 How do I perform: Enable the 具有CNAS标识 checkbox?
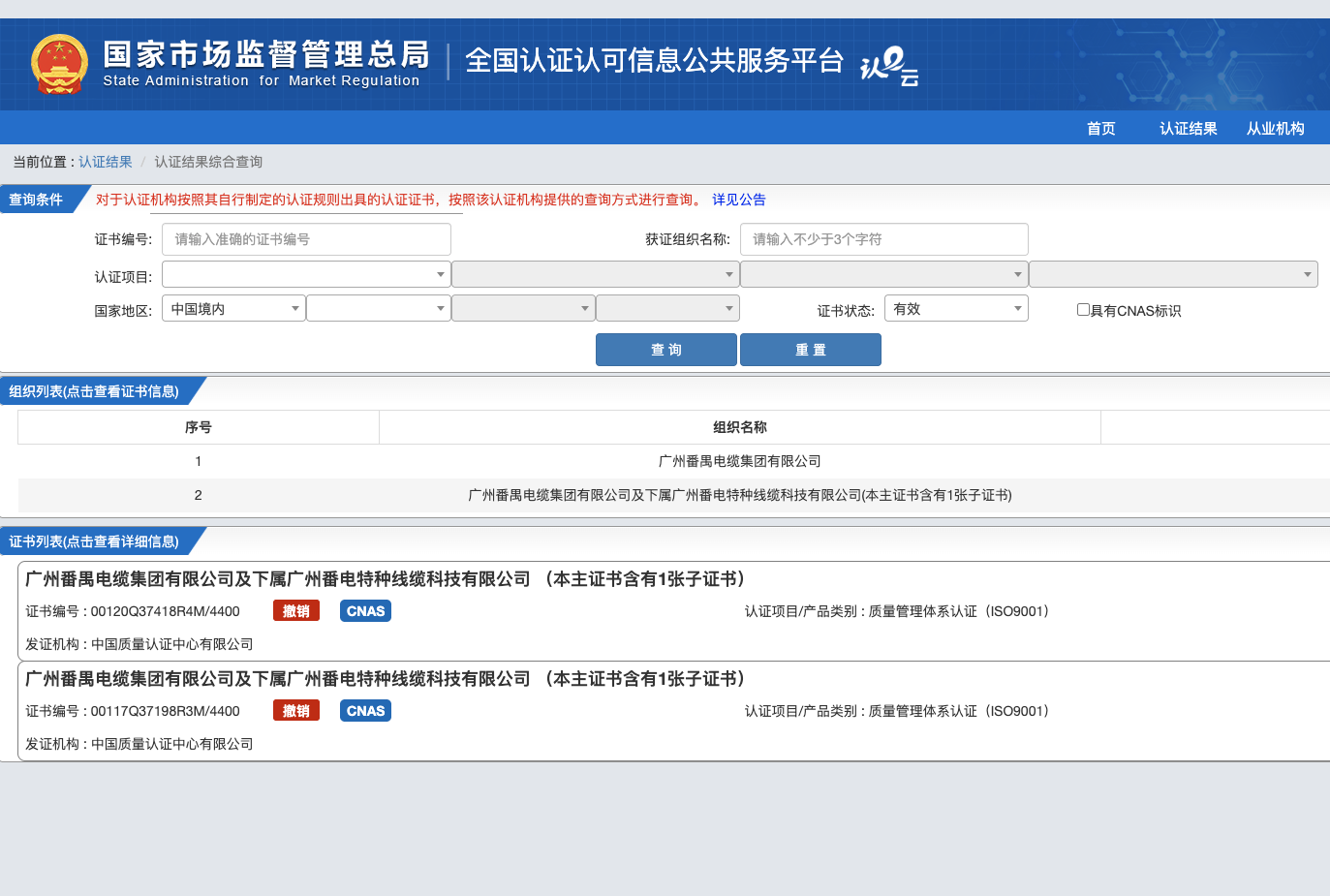point(1083,310)
